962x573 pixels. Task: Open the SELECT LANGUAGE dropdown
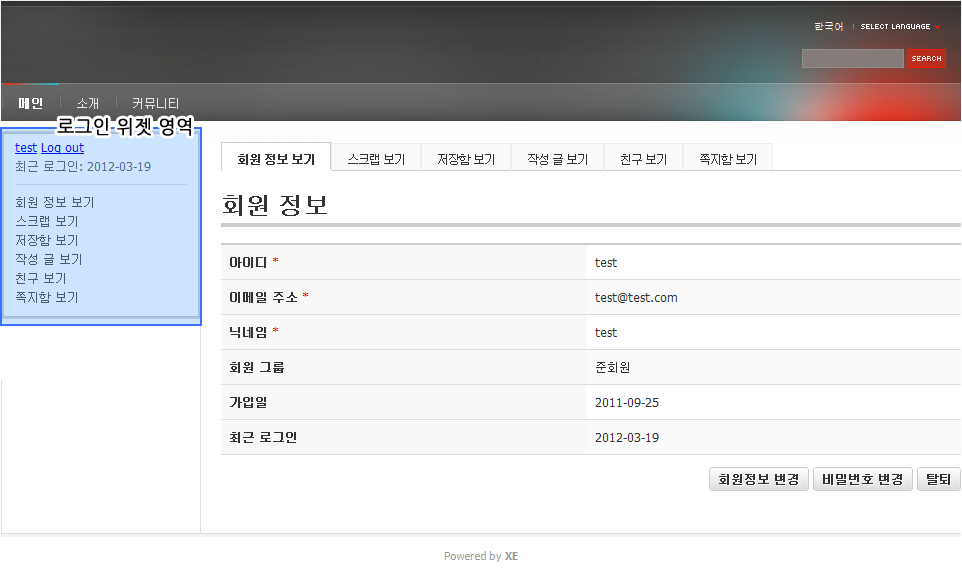[x=899, y=27]
